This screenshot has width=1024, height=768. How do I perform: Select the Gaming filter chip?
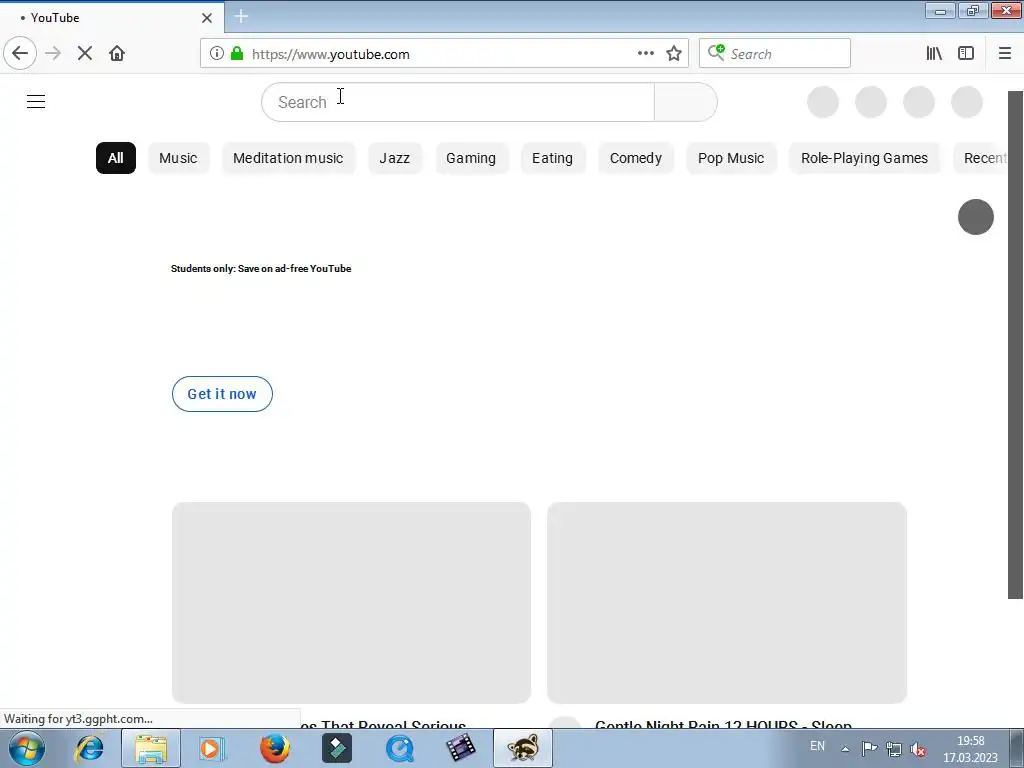[471, 158]
